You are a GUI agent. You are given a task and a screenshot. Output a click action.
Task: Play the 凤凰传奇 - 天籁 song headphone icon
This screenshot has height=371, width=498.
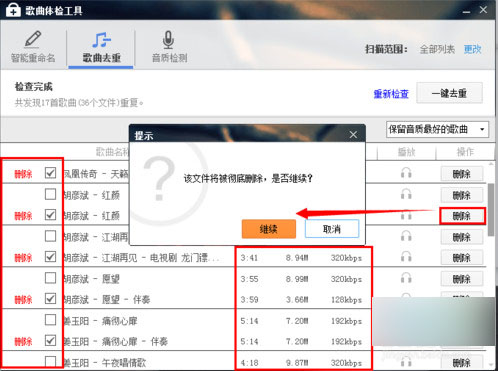406,173
